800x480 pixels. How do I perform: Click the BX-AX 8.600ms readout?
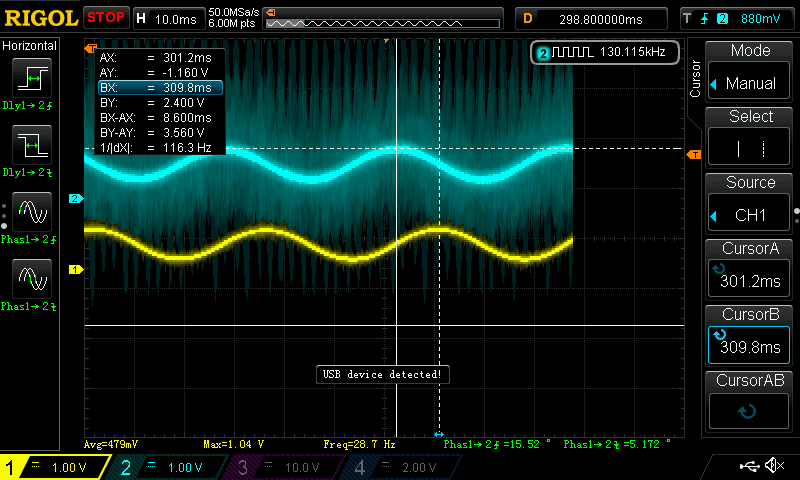coord(156,118)
